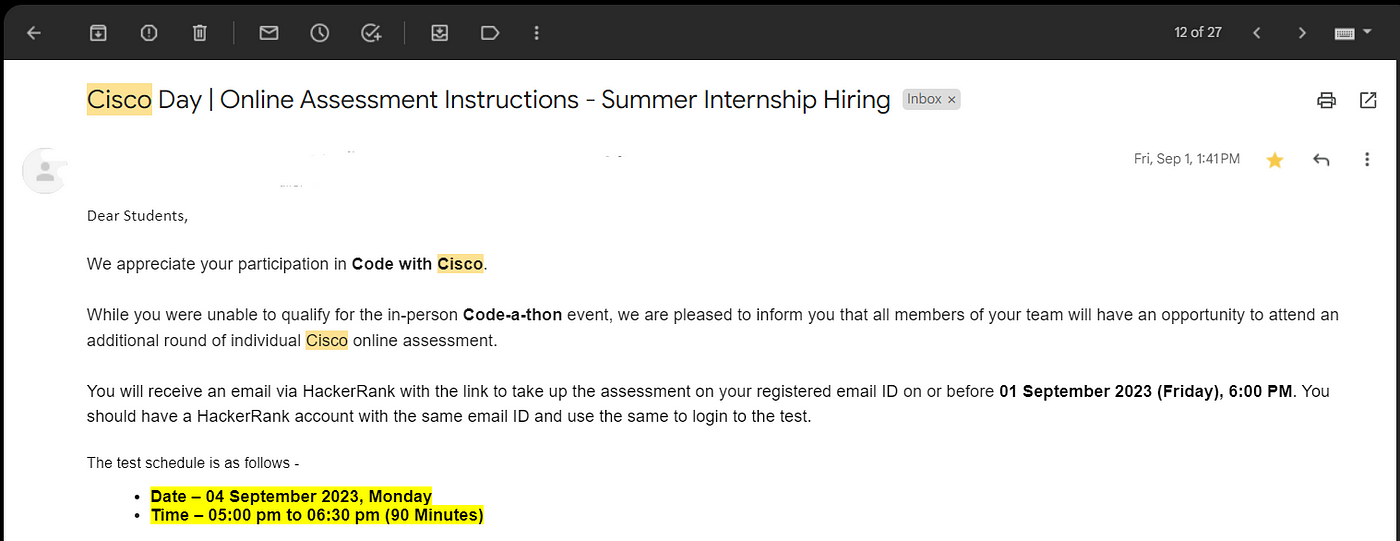Image resolution: width=1400 pixels, height=541 pixels.
Task: Reply to the message with the arrow icon
Action: [1321, 160]
